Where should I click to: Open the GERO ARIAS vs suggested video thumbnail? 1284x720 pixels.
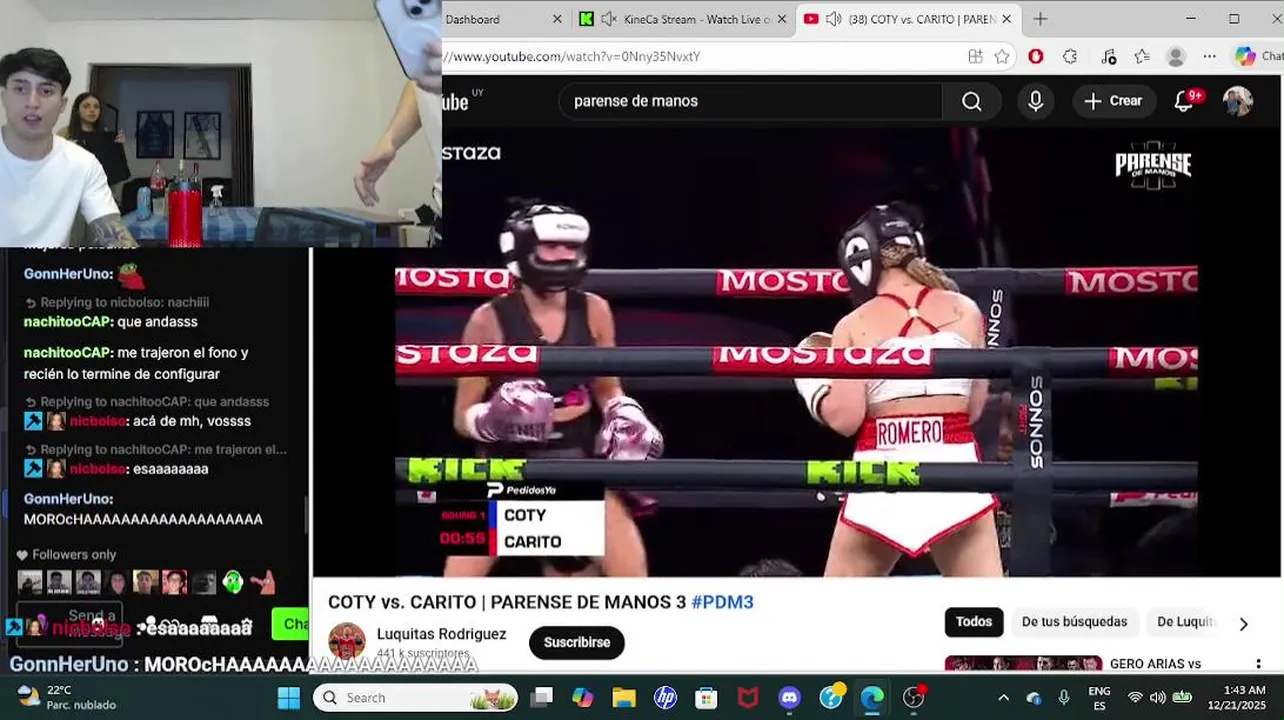(1023, 664)
